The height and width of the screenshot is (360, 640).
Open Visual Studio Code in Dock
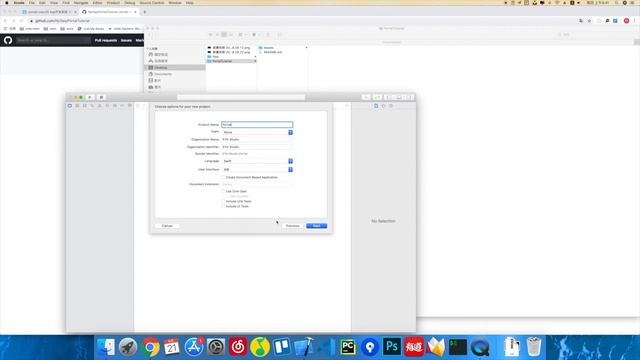tap(326, 347)
